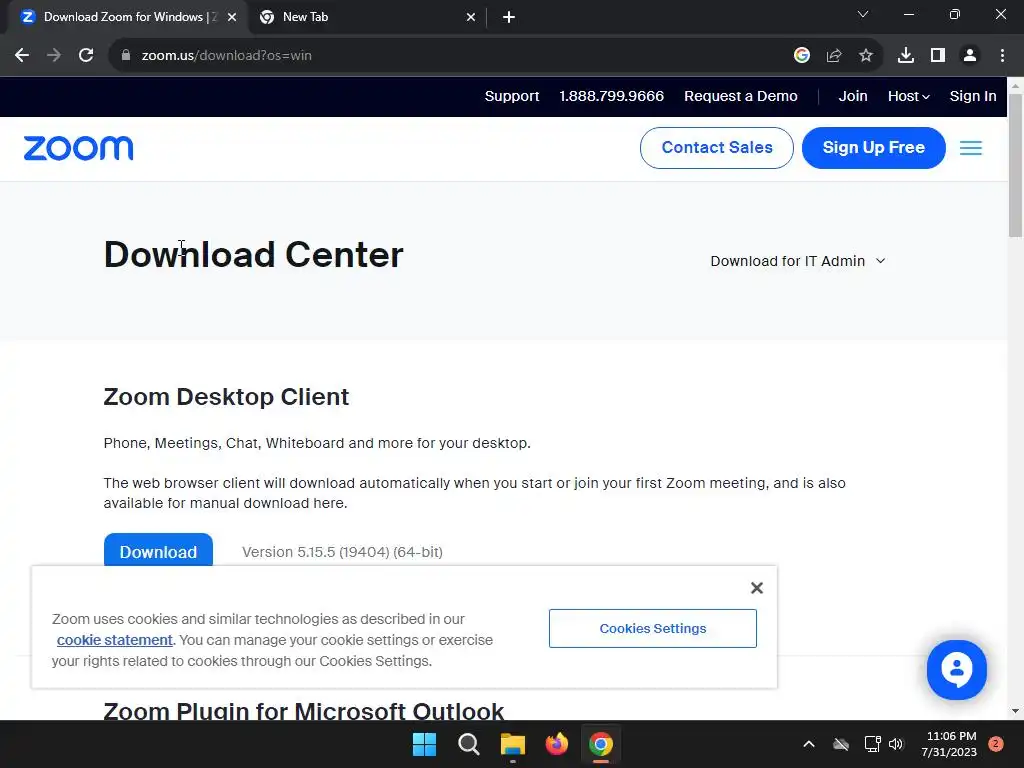Open the cookie statement link
Viewport: 1024px width, 768px height.
click(115, 640)
